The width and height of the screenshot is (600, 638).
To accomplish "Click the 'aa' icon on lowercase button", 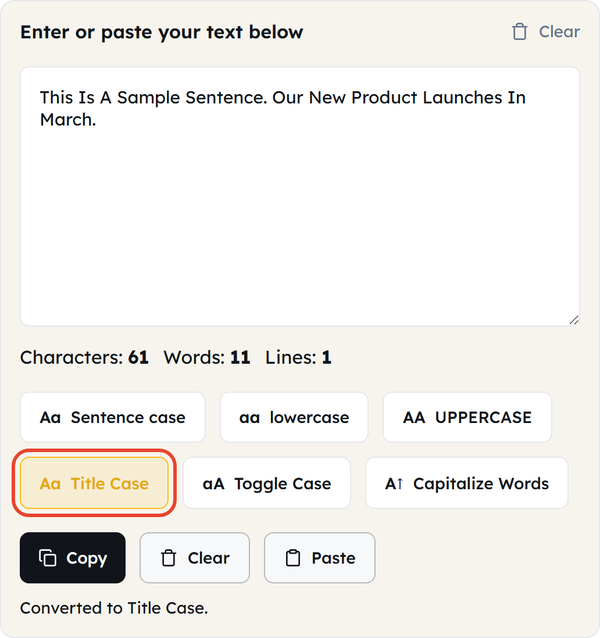I will 249,418.
